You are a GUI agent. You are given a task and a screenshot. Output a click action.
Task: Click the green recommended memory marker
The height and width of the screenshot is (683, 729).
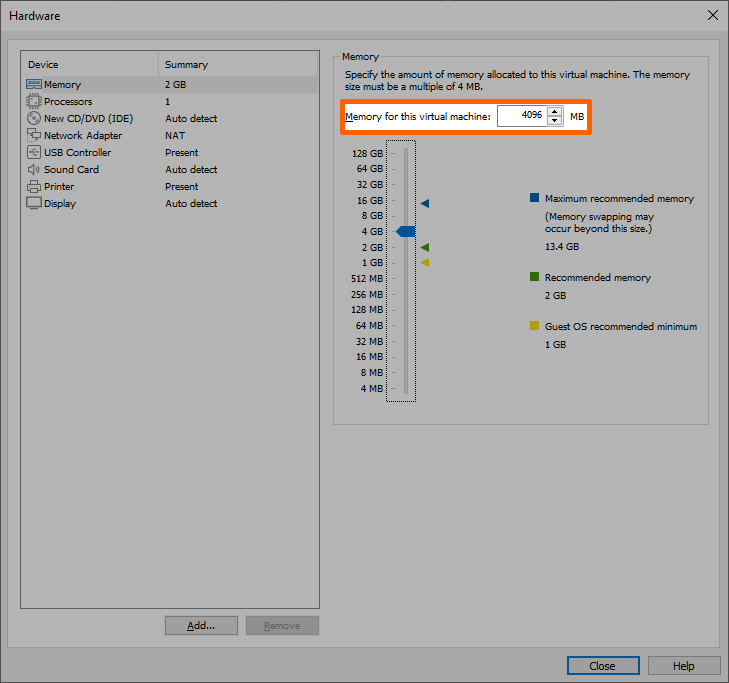[x=425, y=247]
